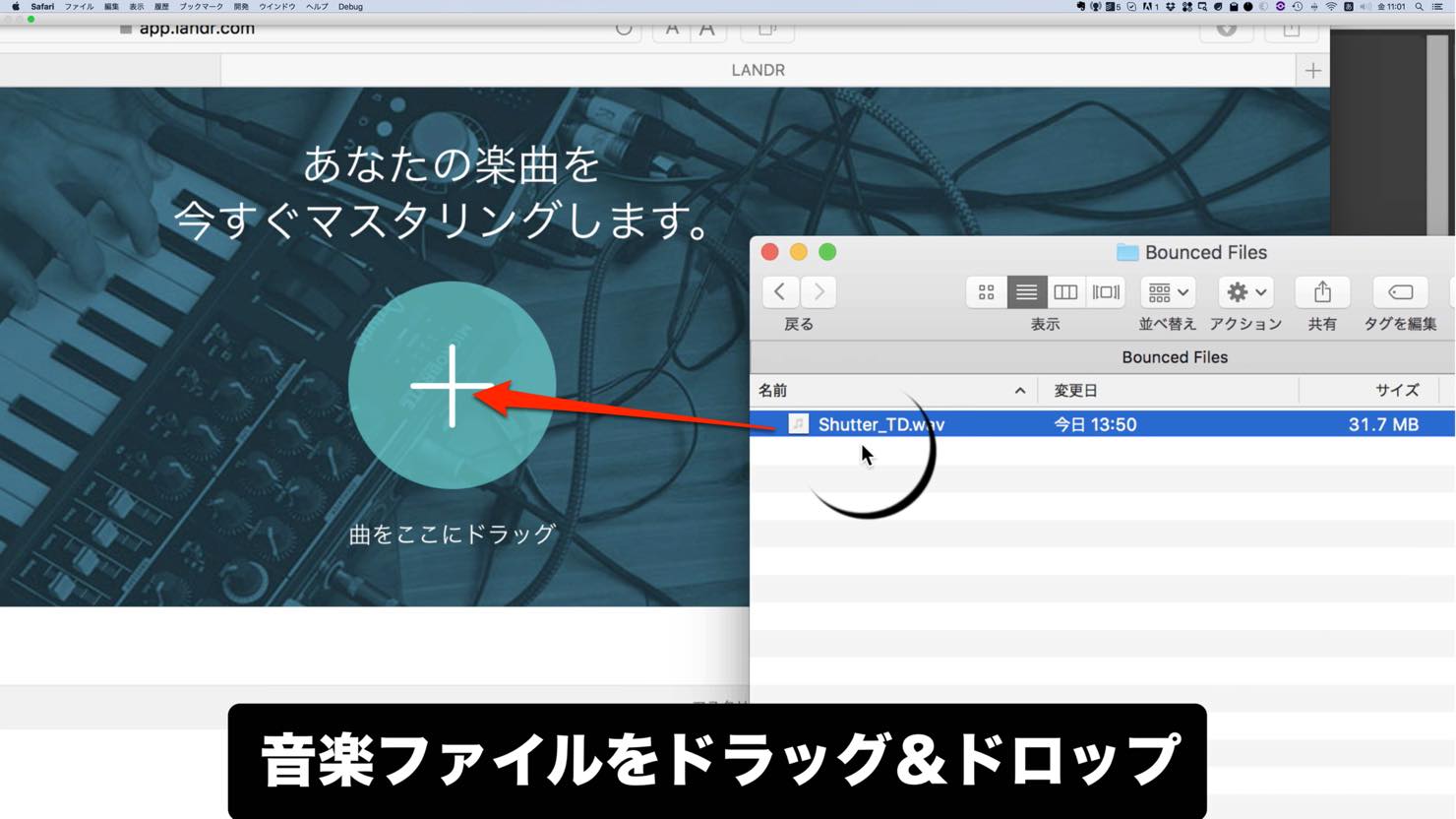Open the 履歴 menu
This screenshot has height=819, width=1456.
pyautogui.click(x=161, y=6)
